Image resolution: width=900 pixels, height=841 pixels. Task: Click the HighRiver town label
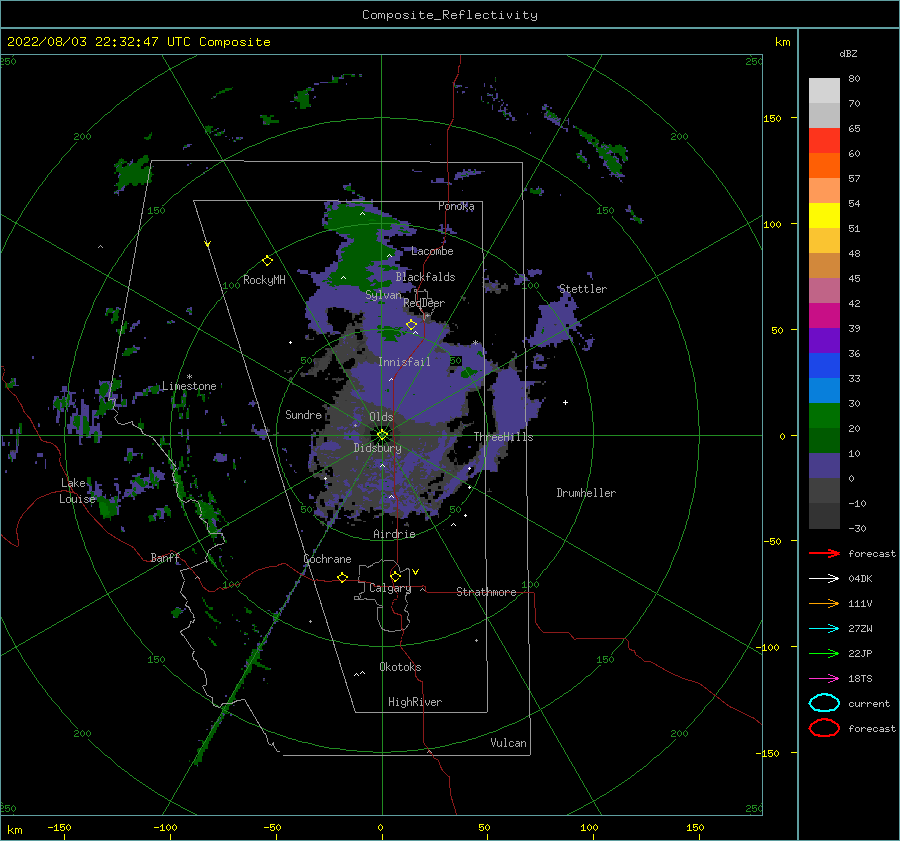tap(415, 702)
